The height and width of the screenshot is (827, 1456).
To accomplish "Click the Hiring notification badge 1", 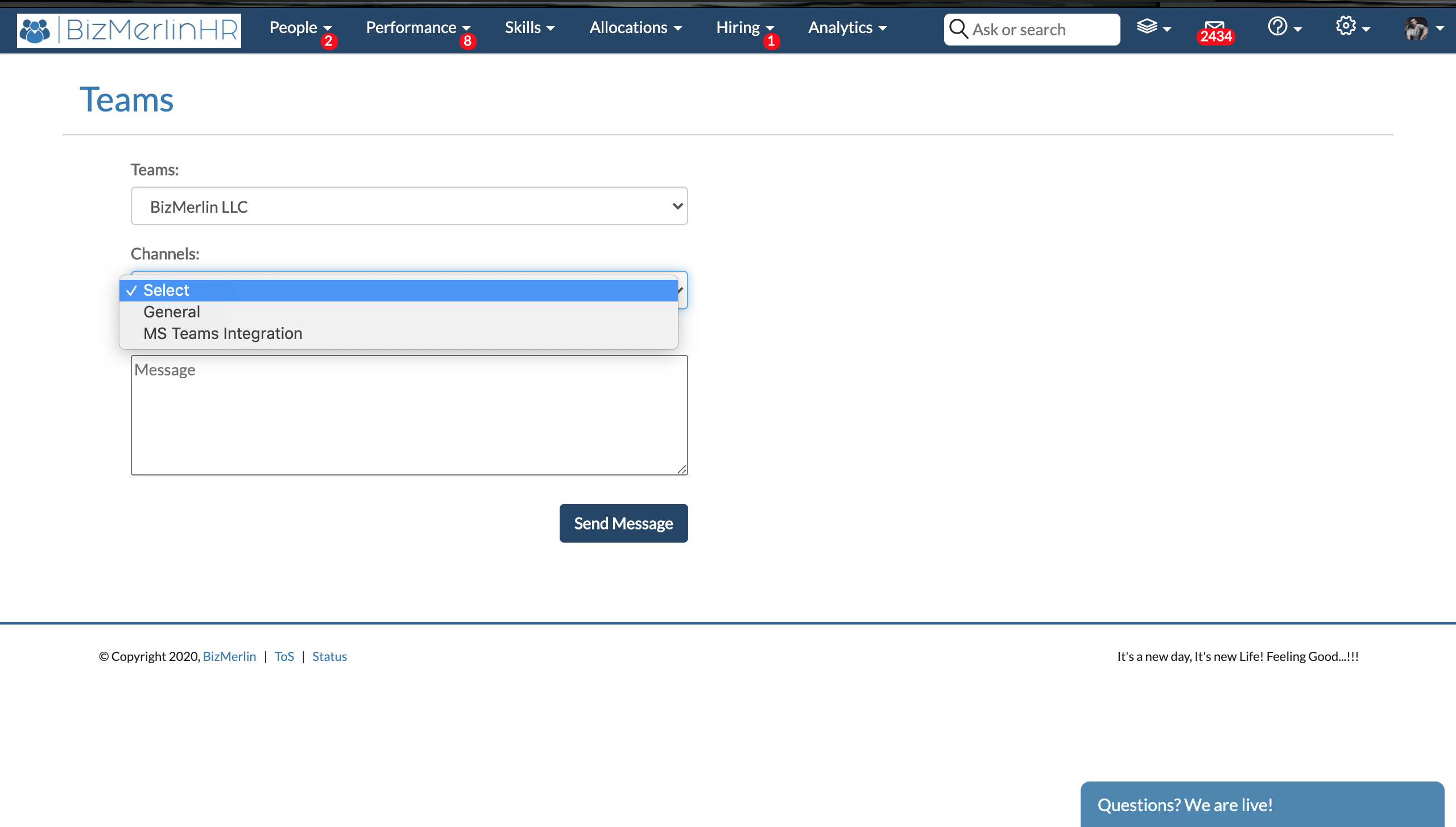I will [x=771, y=41].
